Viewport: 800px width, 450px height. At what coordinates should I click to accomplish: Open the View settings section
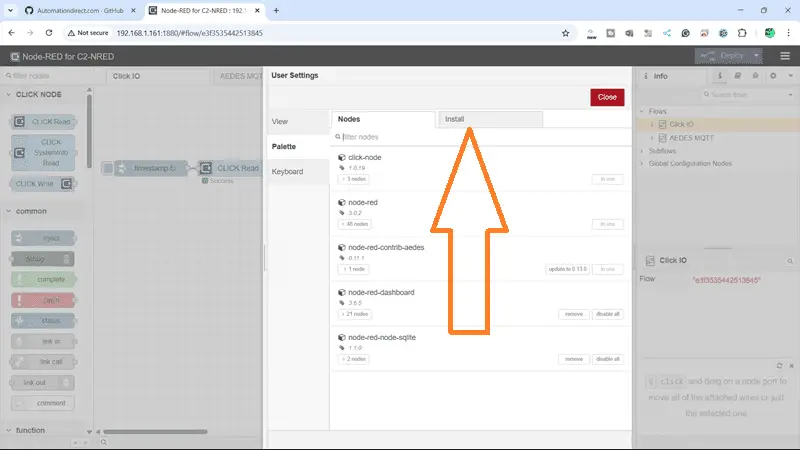click(298, 121)
